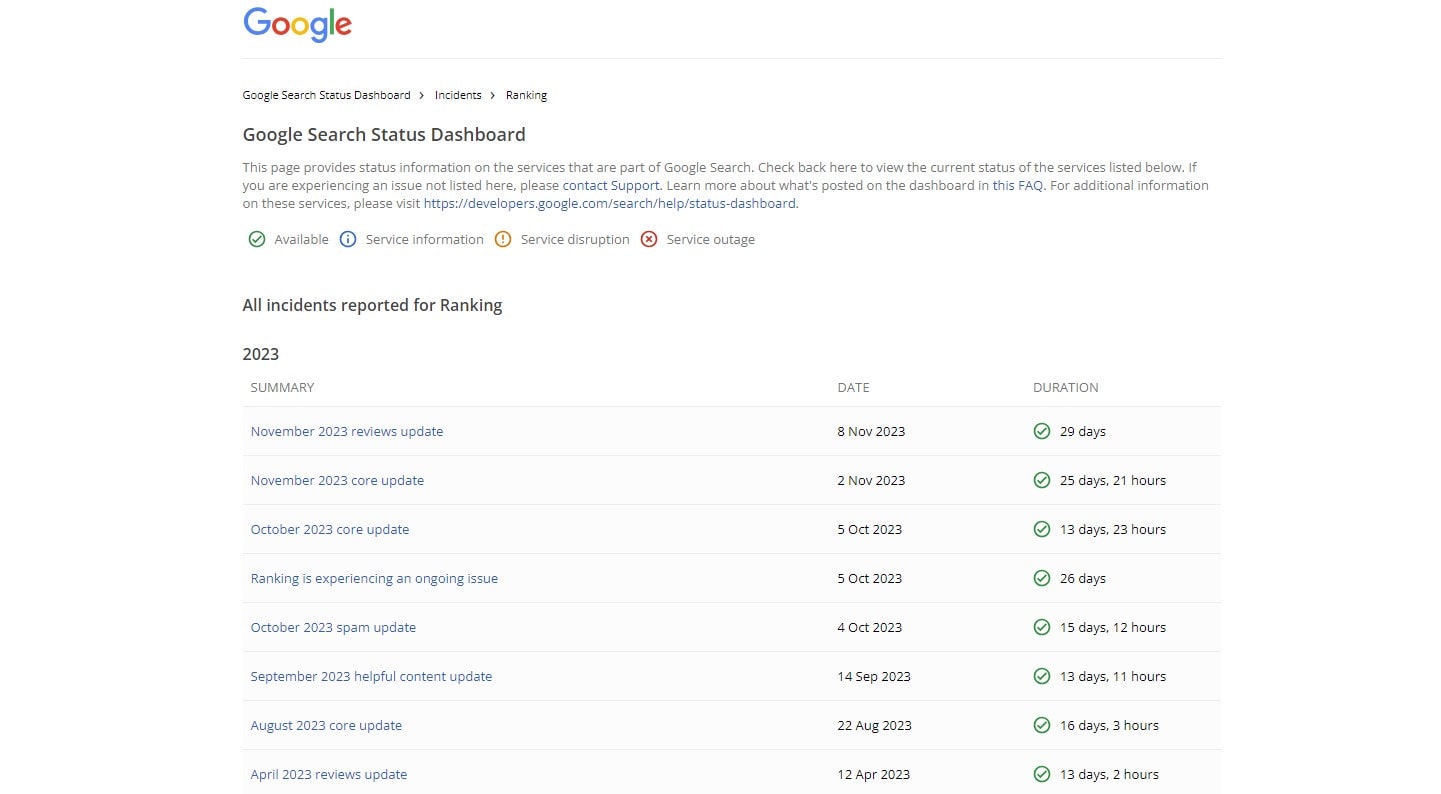
Task: Click the 8 Nov 2023 date cell
Action: point(871,431)
